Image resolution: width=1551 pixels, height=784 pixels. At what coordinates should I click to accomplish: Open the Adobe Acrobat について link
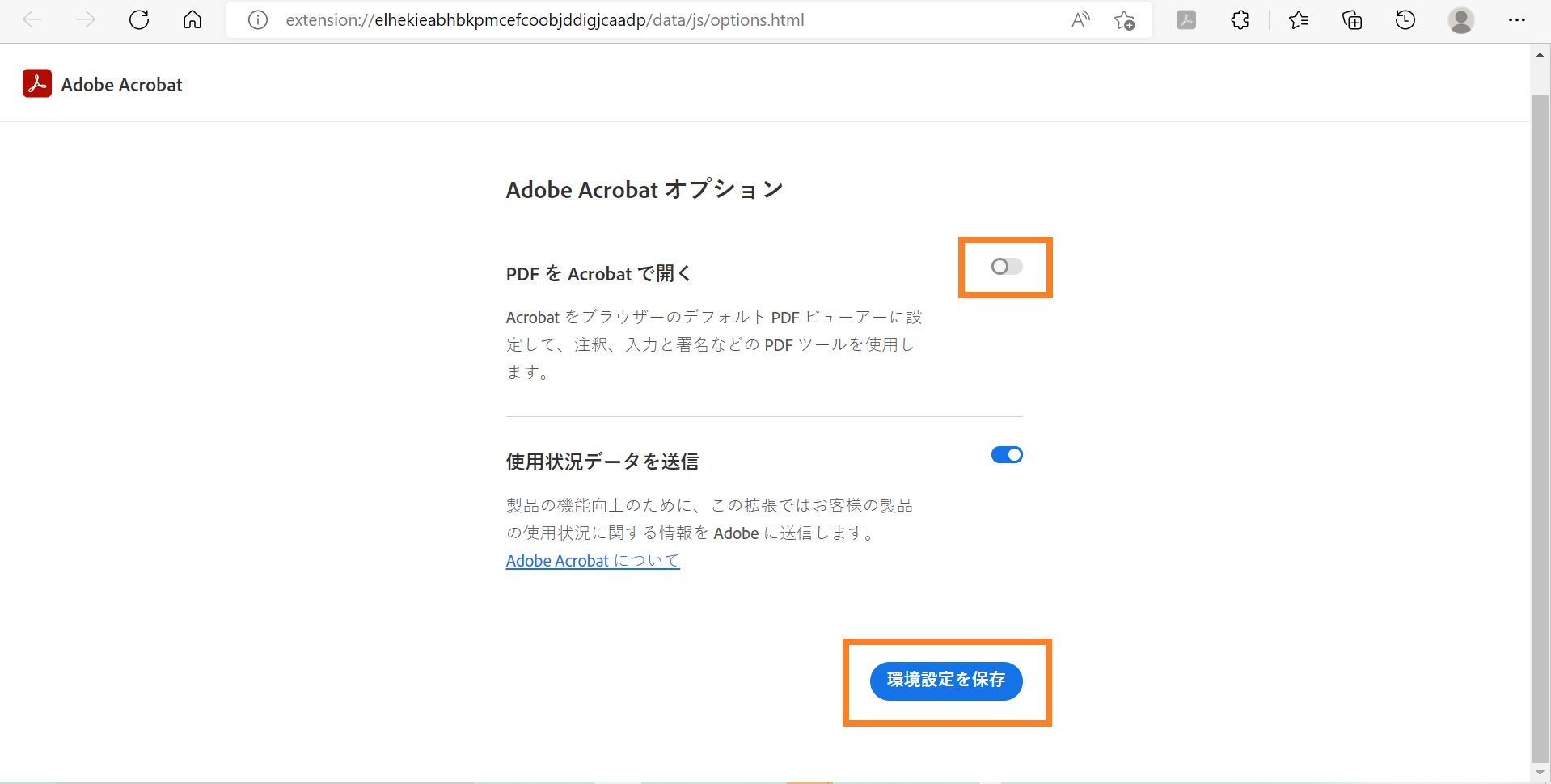(x=592, y=560)
